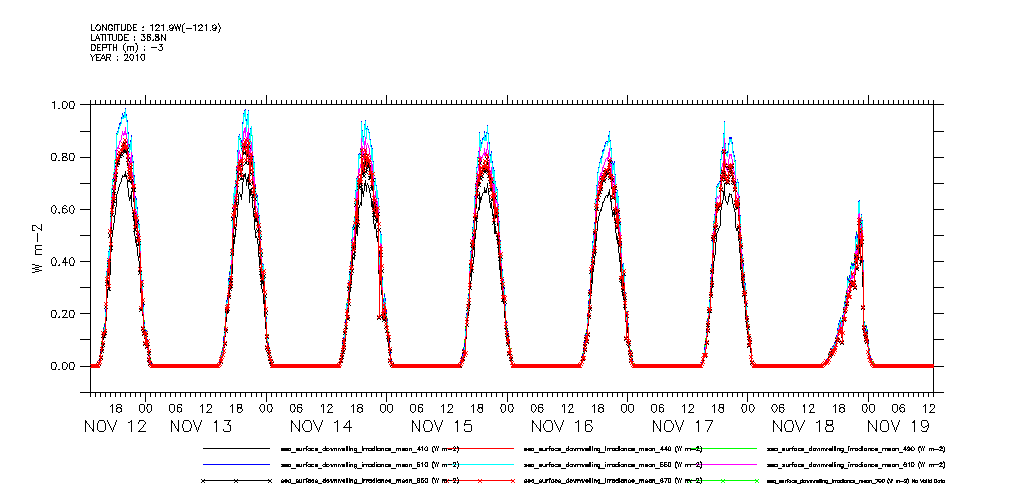Click the 1.00 y-axis tick label
1009x504 pixels.
(63, 105)
